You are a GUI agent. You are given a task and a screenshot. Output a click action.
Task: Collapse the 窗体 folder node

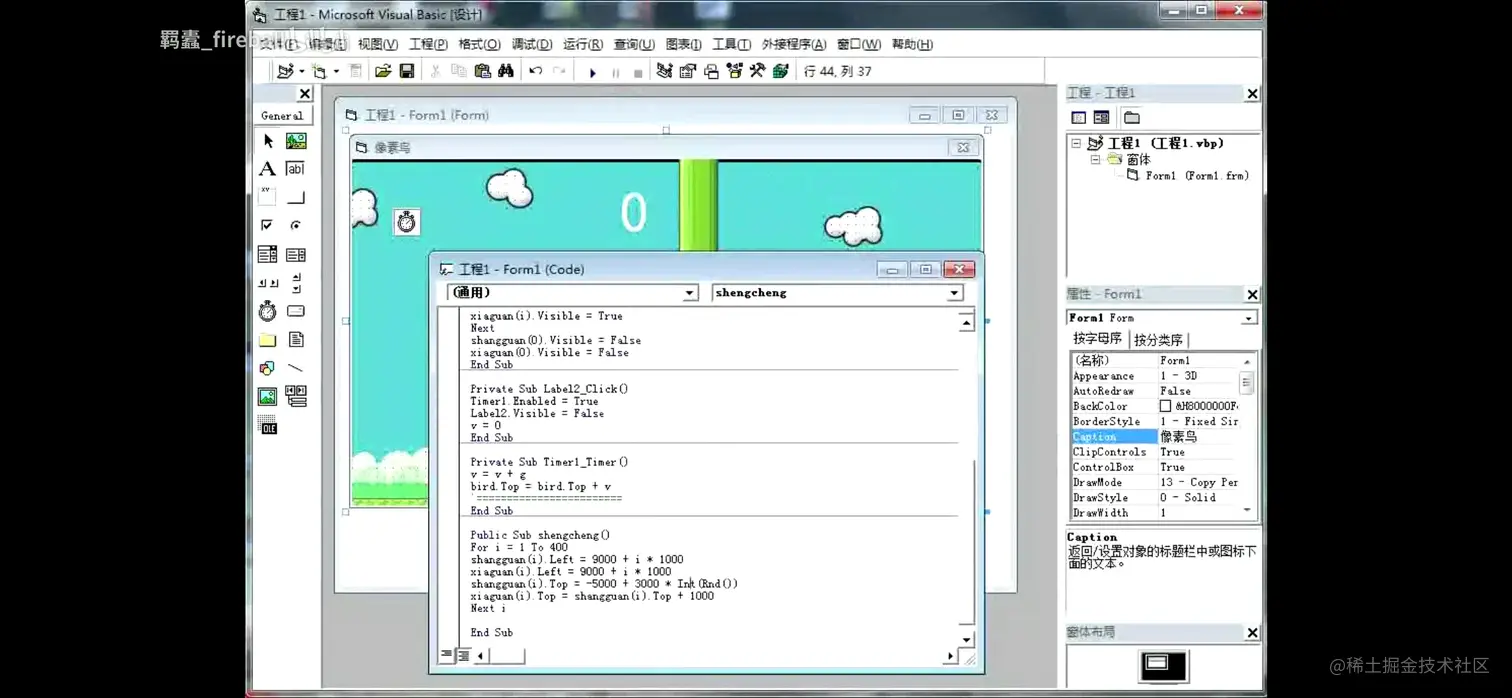[x=1095, y=159]
